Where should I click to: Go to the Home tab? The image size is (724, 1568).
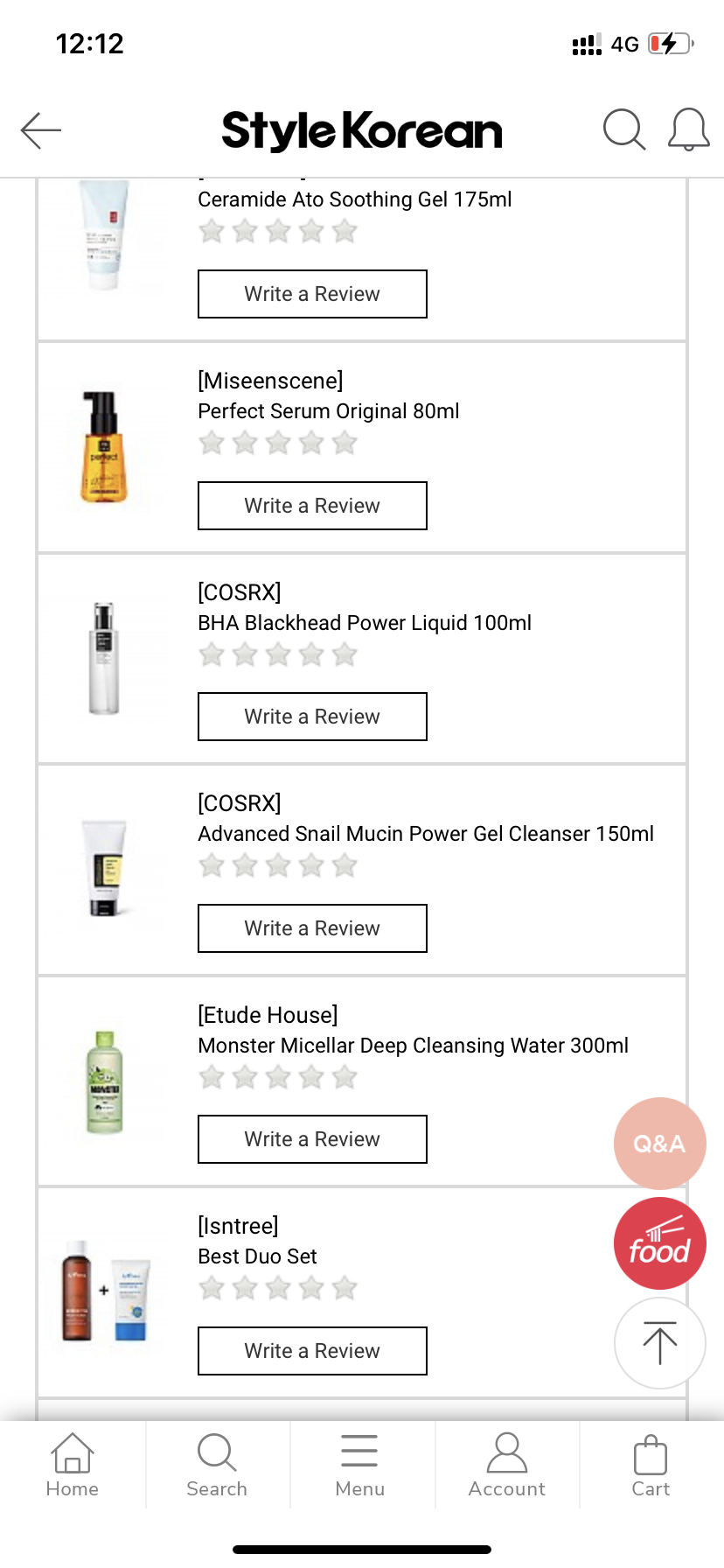click(73, 1466)
